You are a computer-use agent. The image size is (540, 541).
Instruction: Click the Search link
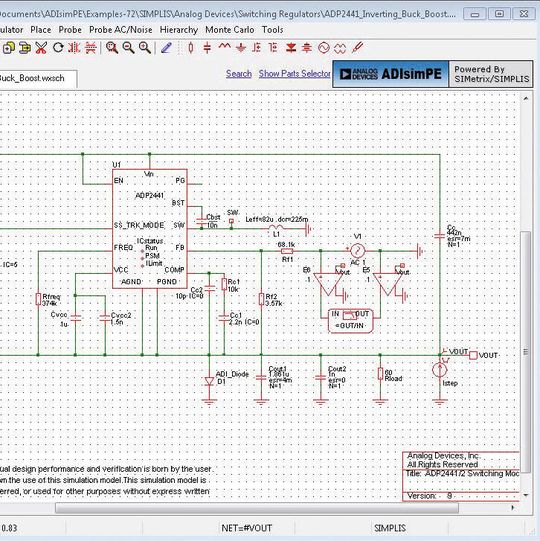tap(239, 73)
